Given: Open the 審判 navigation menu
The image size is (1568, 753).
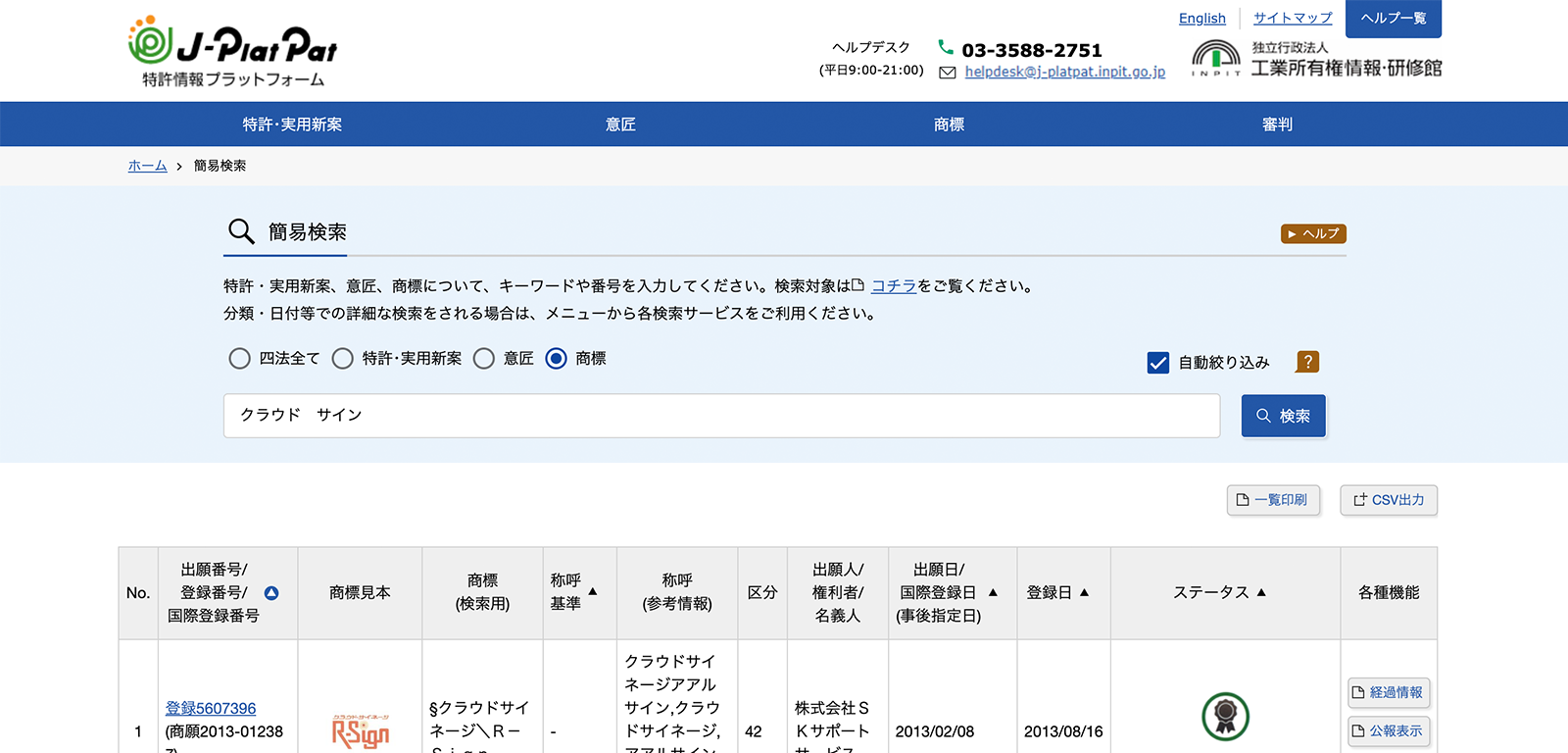Looking at the screenshot, I should 1277,125.
